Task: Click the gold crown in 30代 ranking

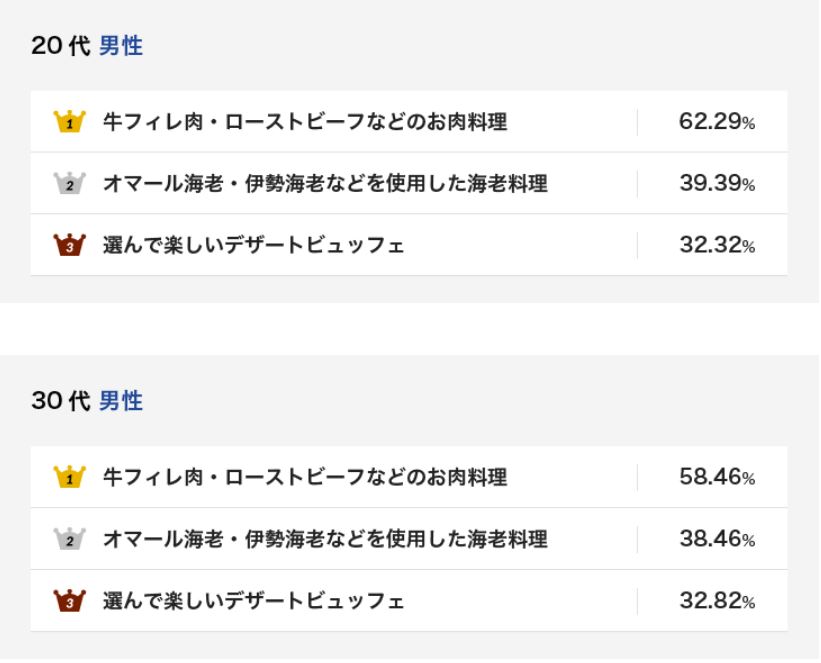Action: (69, 478)
